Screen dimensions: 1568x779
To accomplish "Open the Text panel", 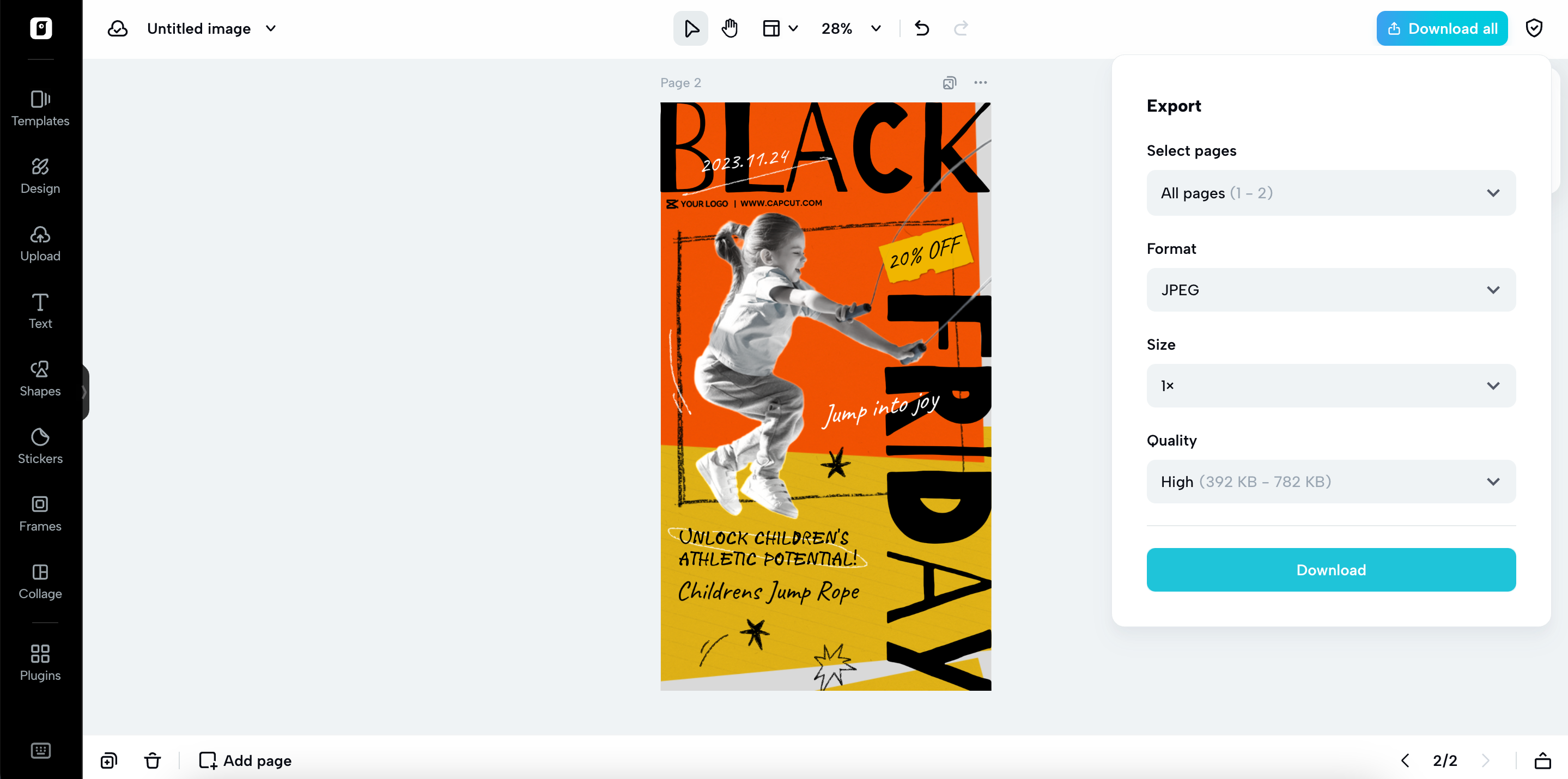I will click(40, 310).
